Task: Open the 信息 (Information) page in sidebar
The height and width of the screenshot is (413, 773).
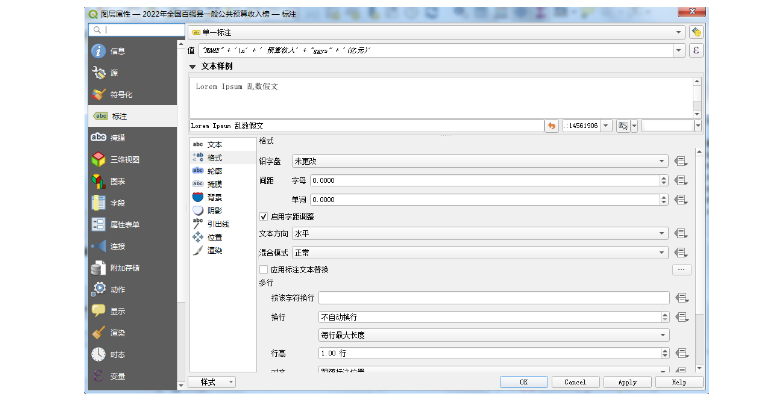Action: point(132,51)
